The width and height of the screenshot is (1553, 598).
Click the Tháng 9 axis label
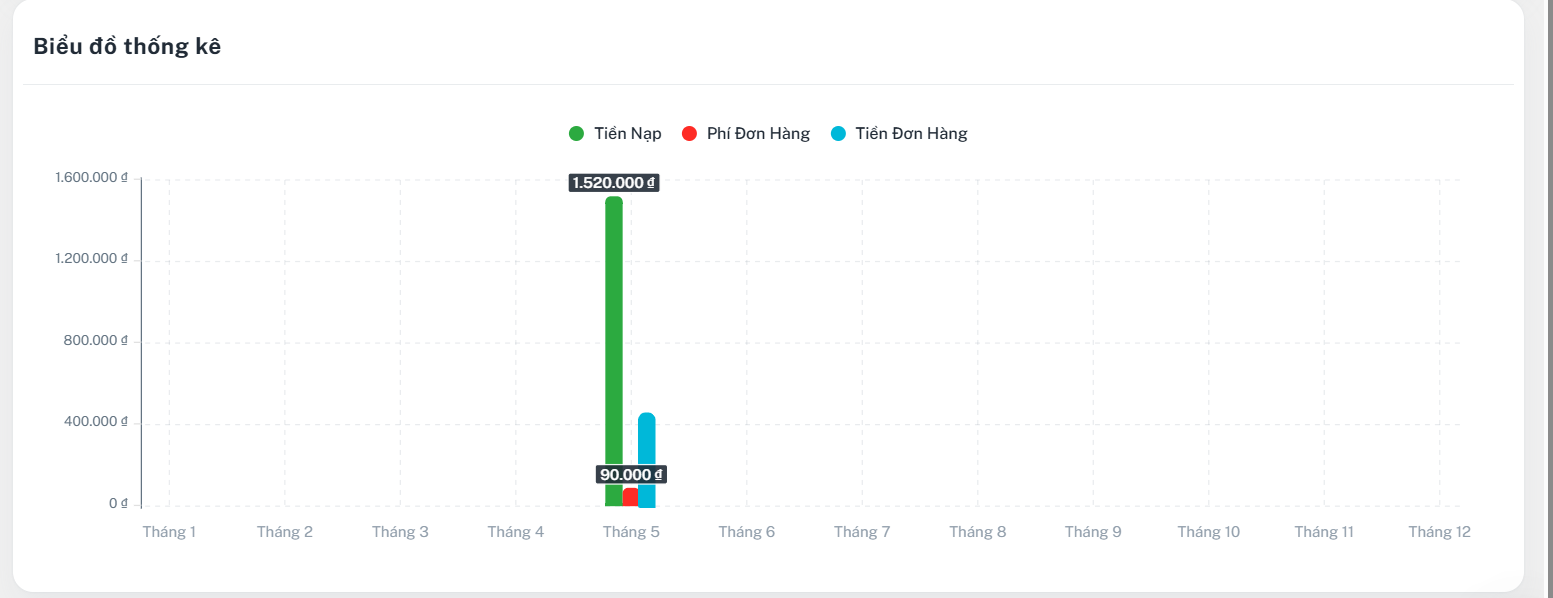tap(1093, 532)
